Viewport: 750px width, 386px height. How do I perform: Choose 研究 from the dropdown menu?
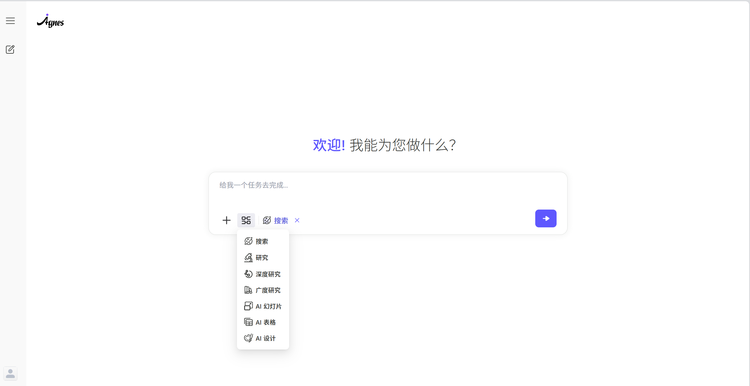tap(263, 258)
